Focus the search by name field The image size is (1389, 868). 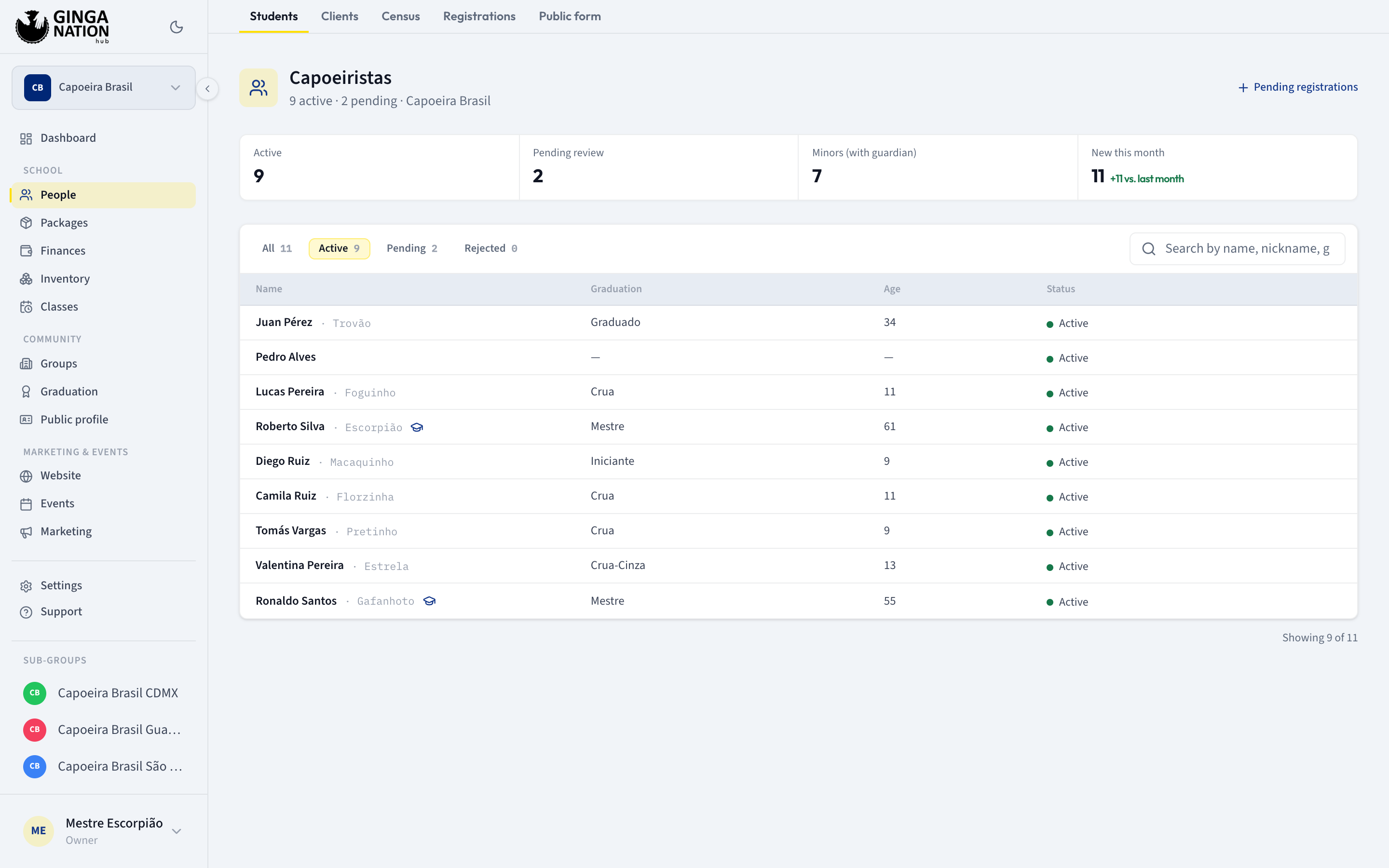1237,248
